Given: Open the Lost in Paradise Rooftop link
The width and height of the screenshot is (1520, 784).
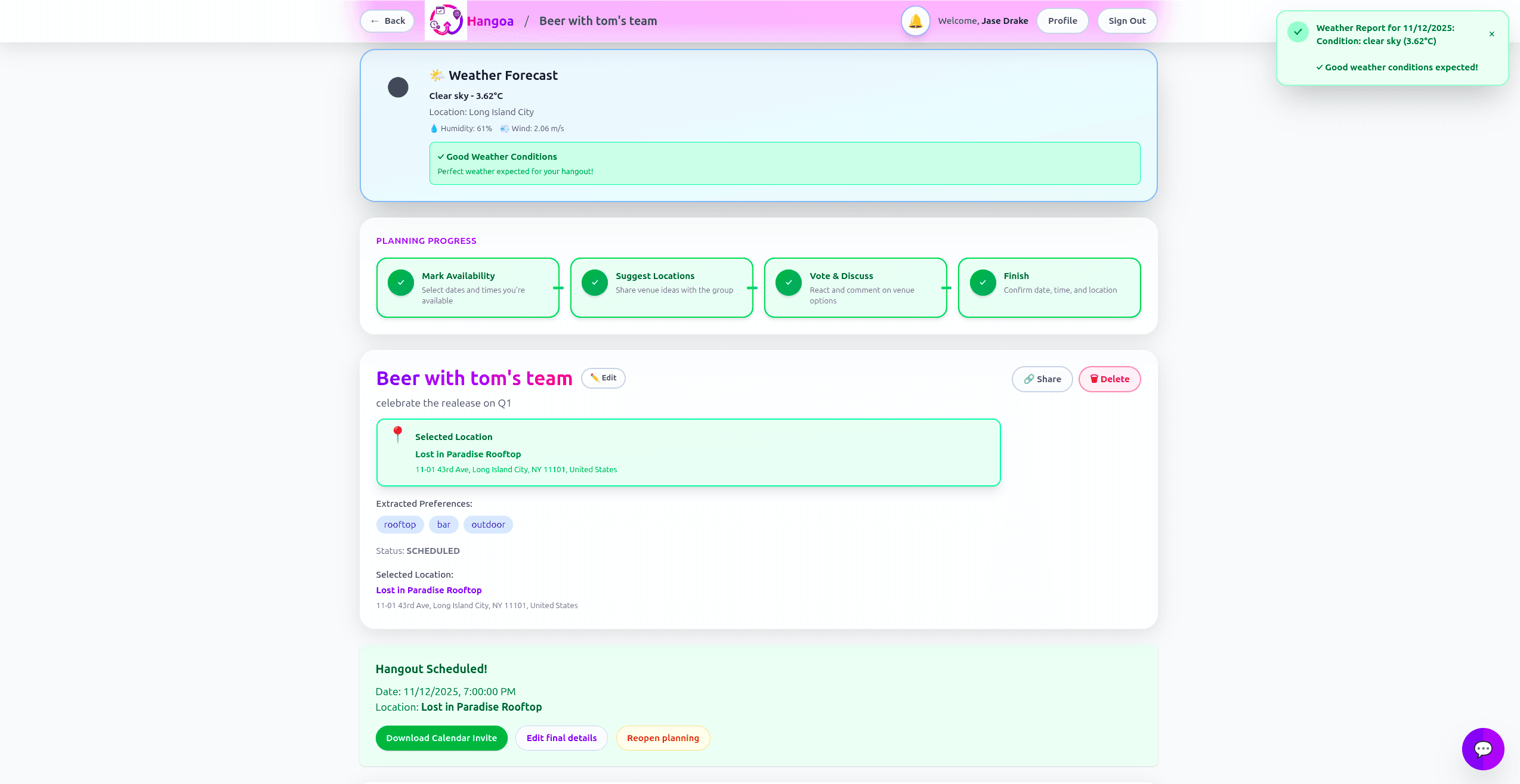Looking at the screenshot, I should pyautogui.click(x=428, y=590).
